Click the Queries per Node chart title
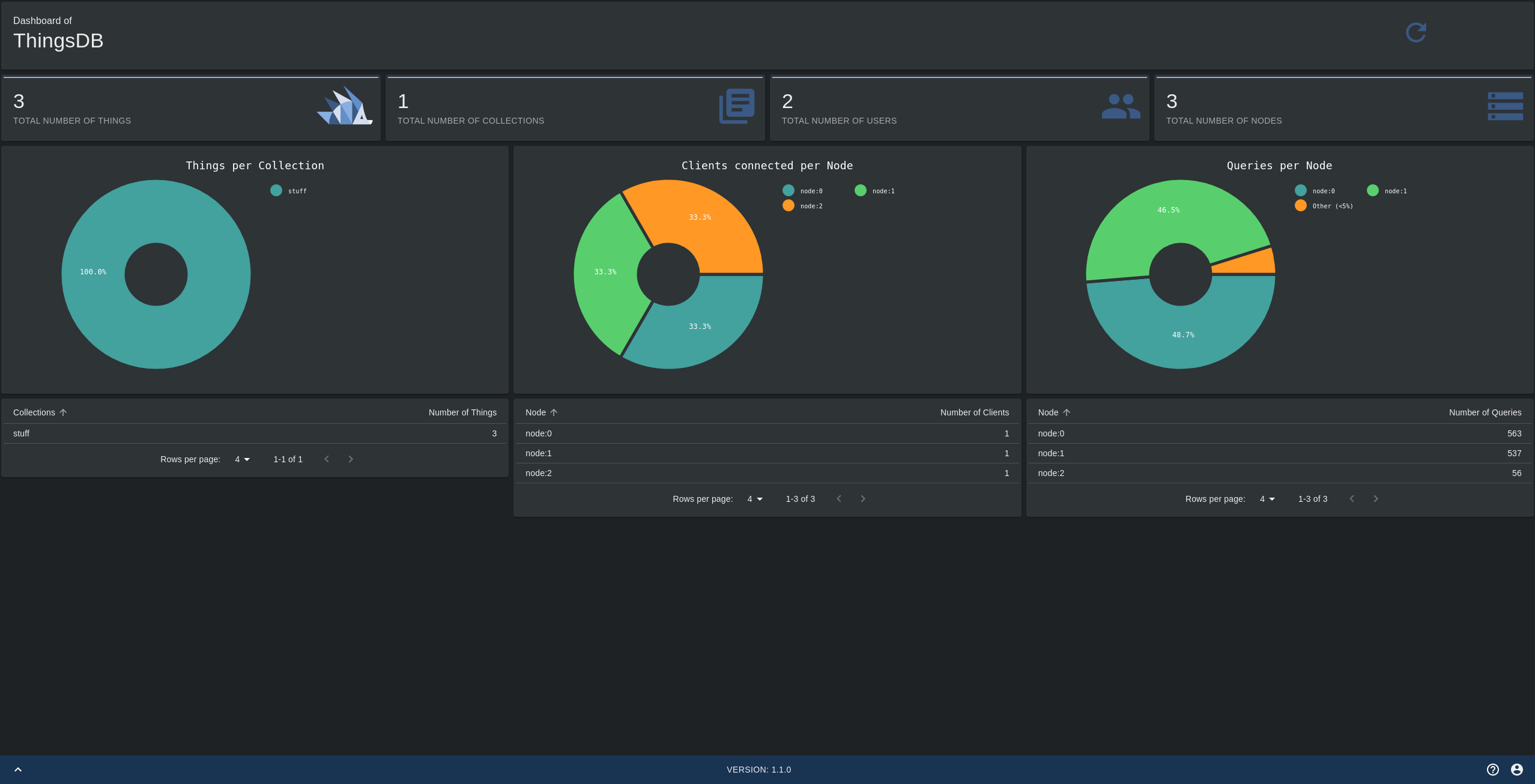Image resolution: width=1535 pixels, height=784 pixels. (1280, 166)
